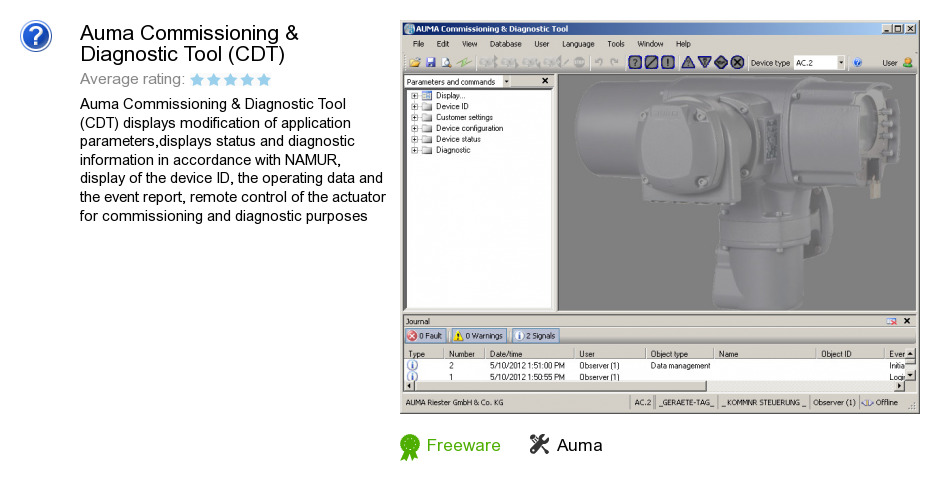940x491 pixels.
Task: Open the Device type dropdown
Action: point(840,62)
